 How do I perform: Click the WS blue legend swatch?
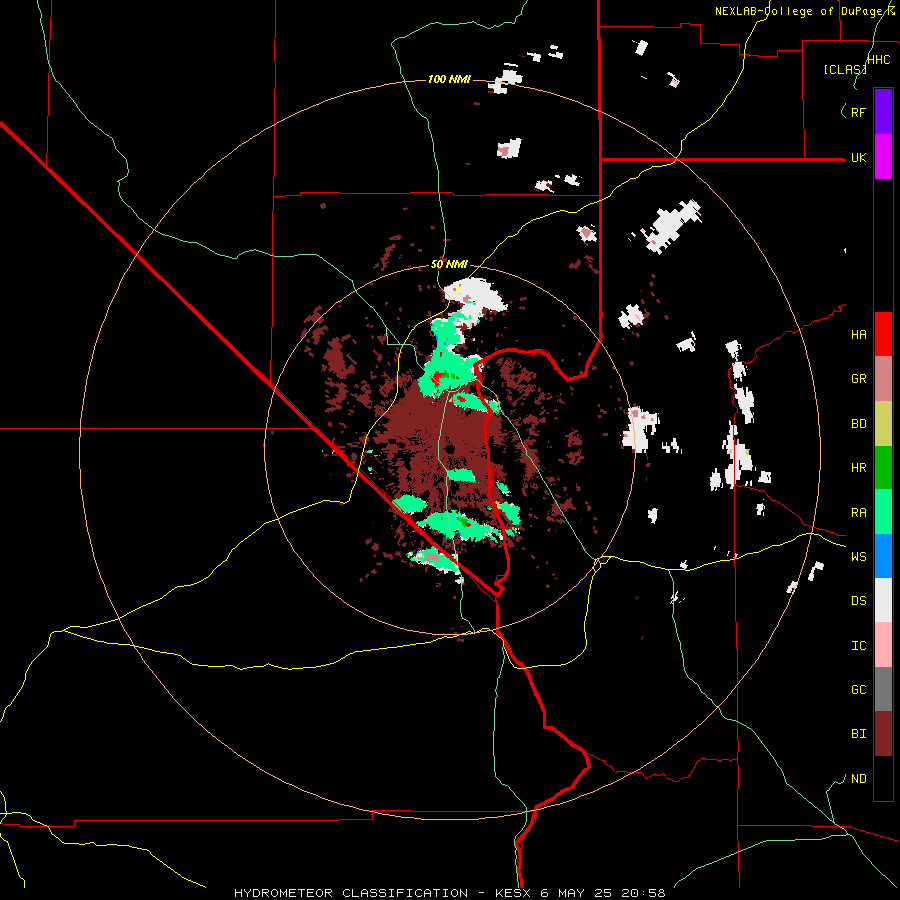[x=883, y=556]
